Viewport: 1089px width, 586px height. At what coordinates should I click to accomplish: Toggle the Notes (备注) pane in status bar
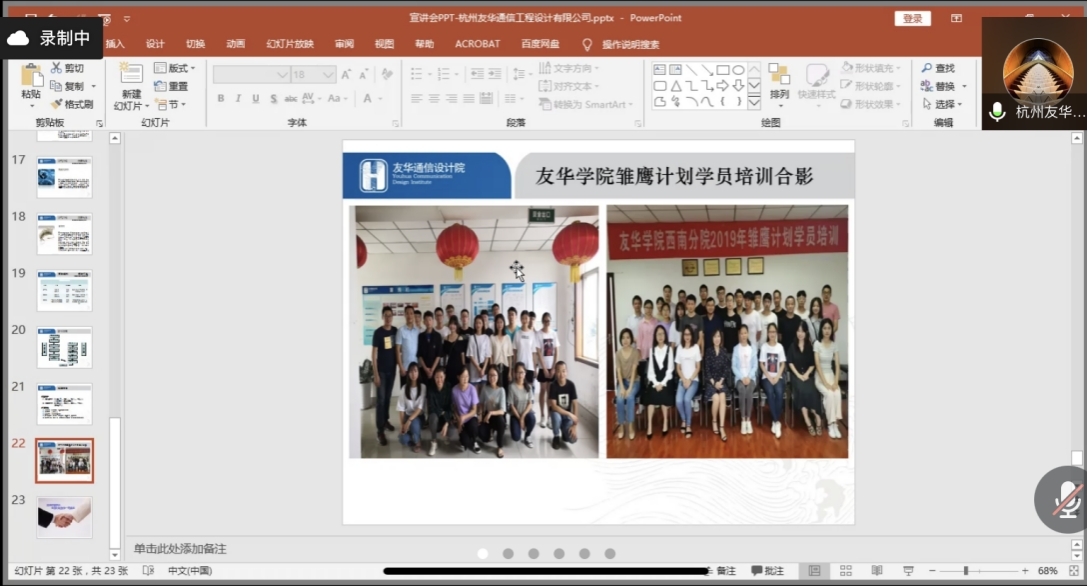pyautogui.click(x=722, y=571)
